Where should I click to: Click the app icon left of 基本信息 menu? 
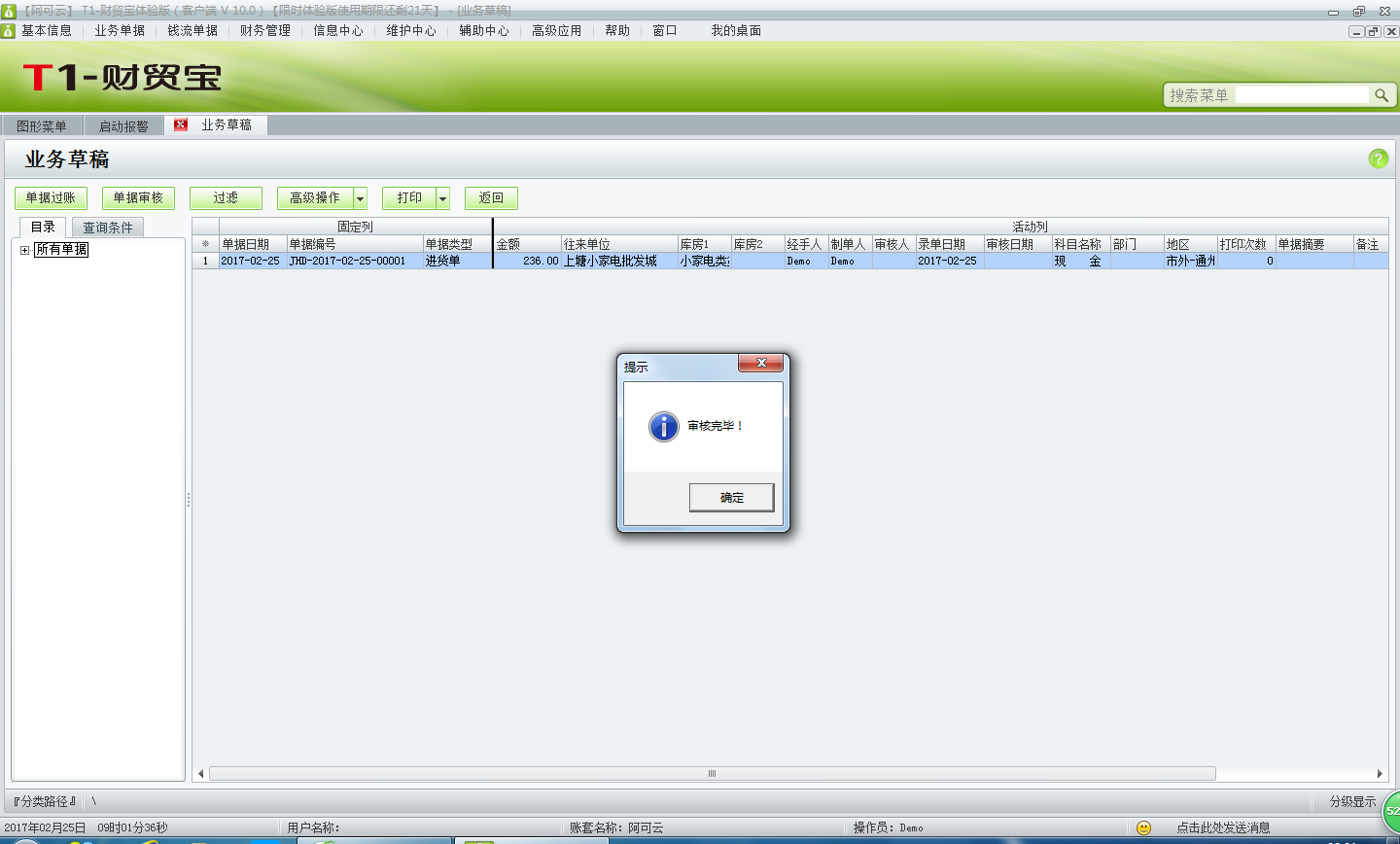(x=10, y=30)
